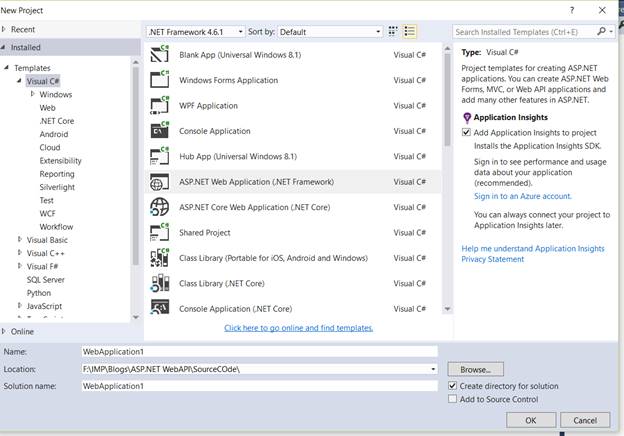Select the Python category
624x436 pixels.
[39, 293]
